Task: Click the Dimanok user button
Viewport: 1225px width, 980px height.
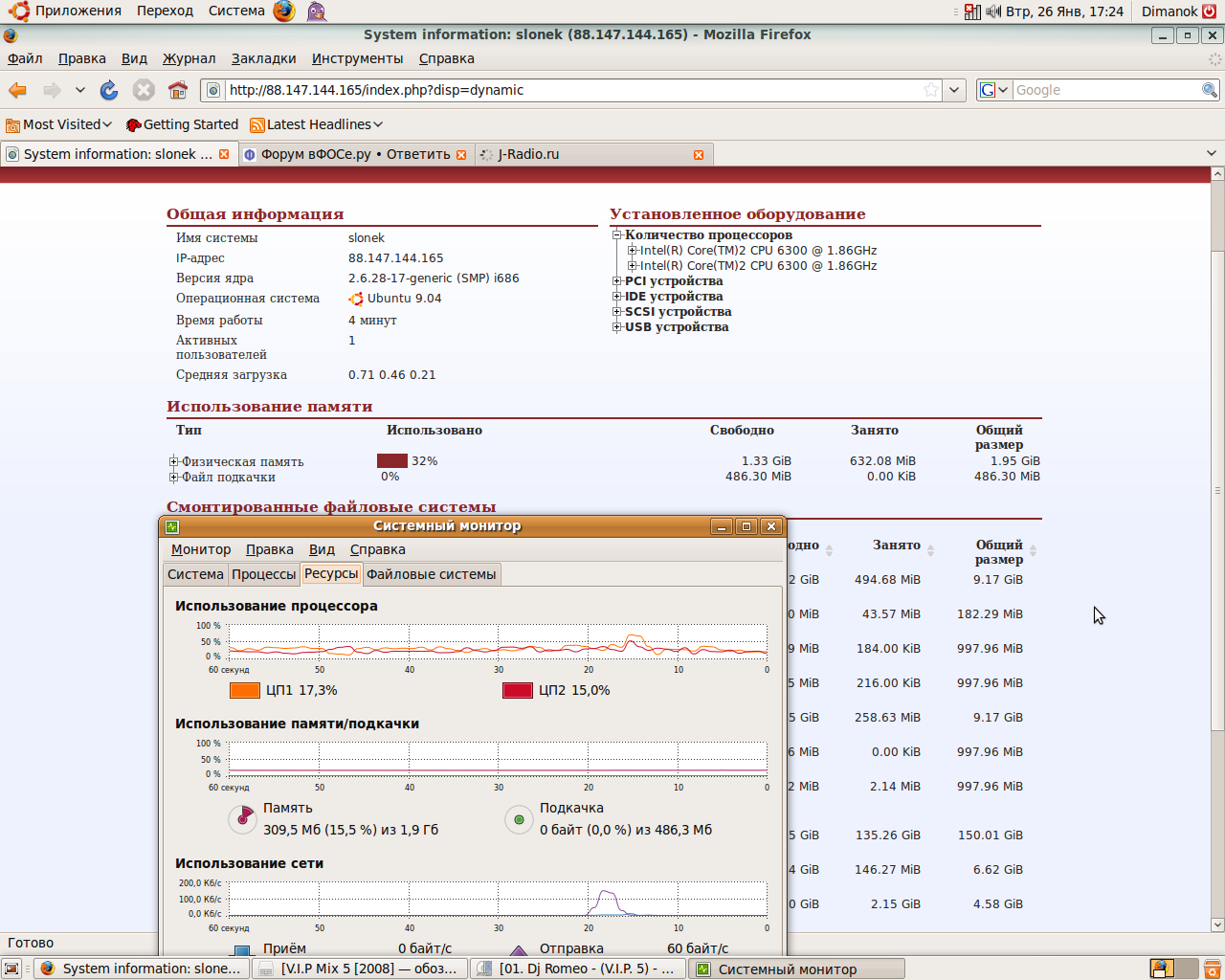Action: (1169, 11)
